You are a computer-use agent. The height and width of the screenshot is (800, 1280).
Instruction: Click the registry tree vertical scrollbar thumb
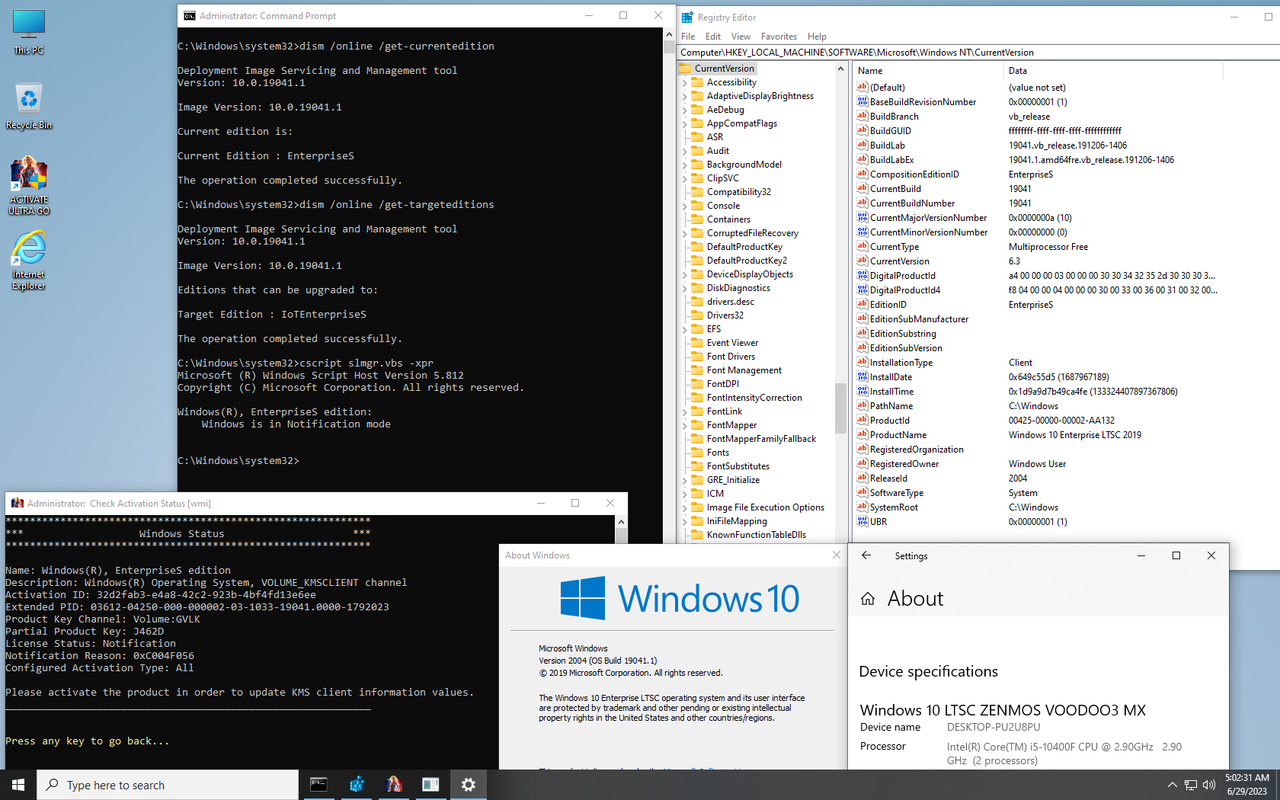pyautogui.click(x=841, y=406)
